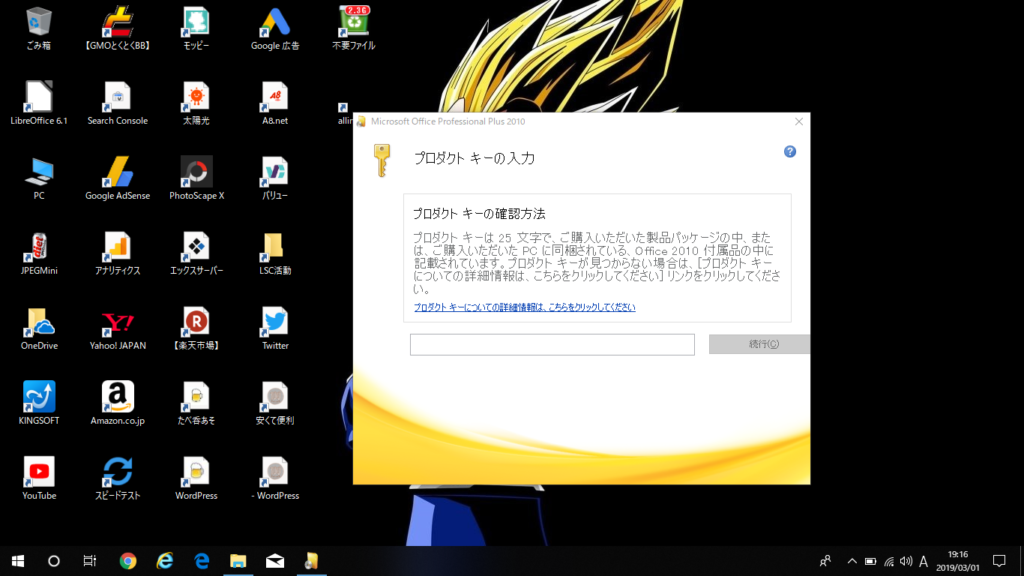Open the Google AdSense shortcut
Screen dimensions: 1024x576
(x=118, y=178)
